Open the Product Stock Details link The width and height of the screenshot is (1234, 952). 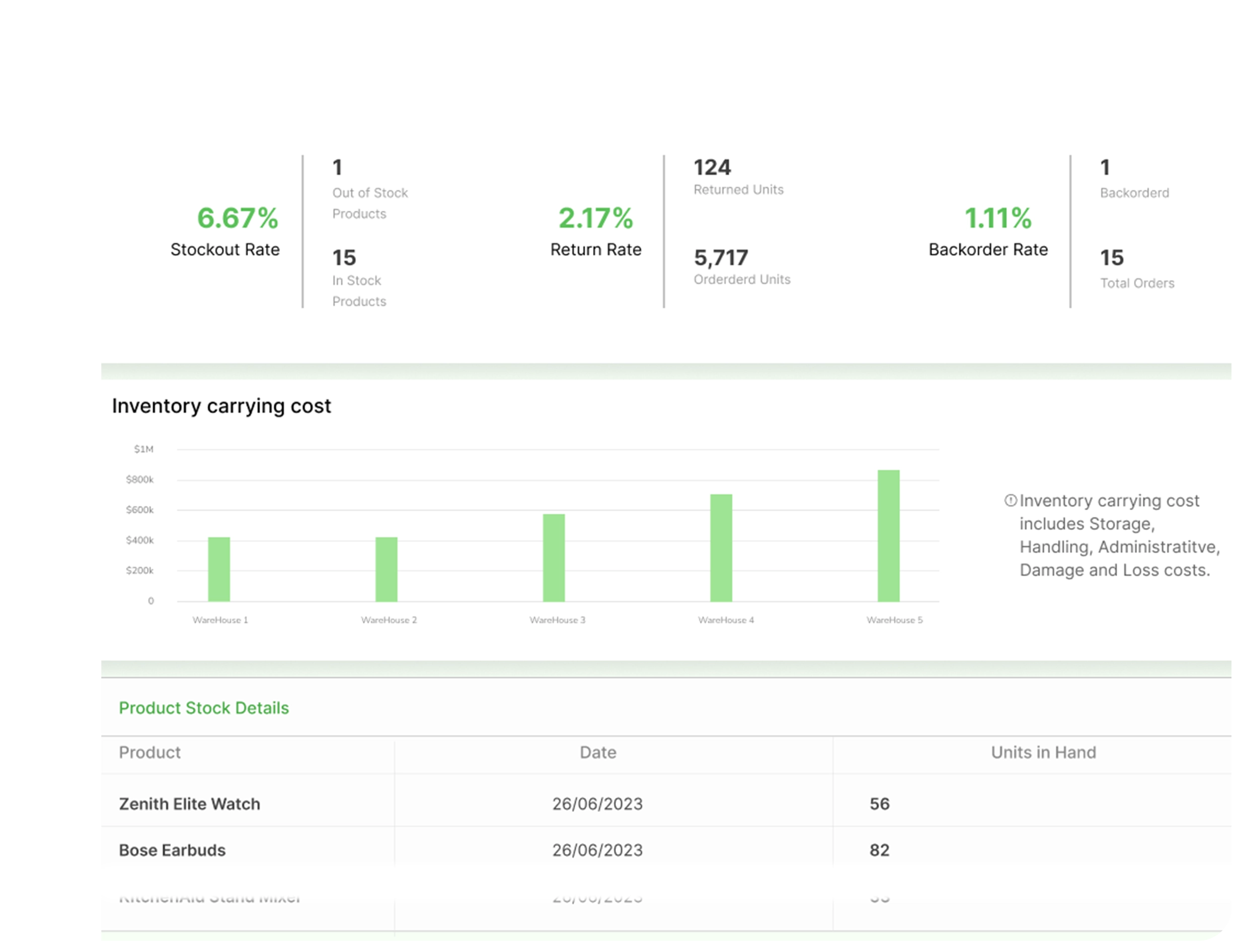(203, 707)
